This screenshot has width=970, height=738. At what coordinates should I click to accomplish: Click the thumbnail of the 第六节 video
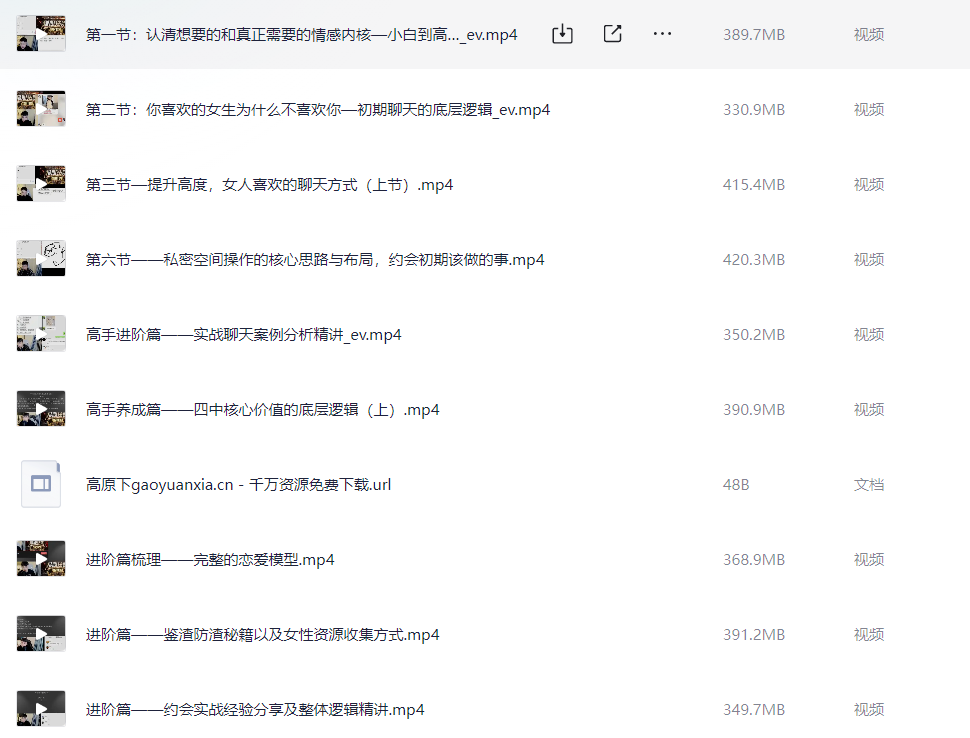[x=41, y=259]
